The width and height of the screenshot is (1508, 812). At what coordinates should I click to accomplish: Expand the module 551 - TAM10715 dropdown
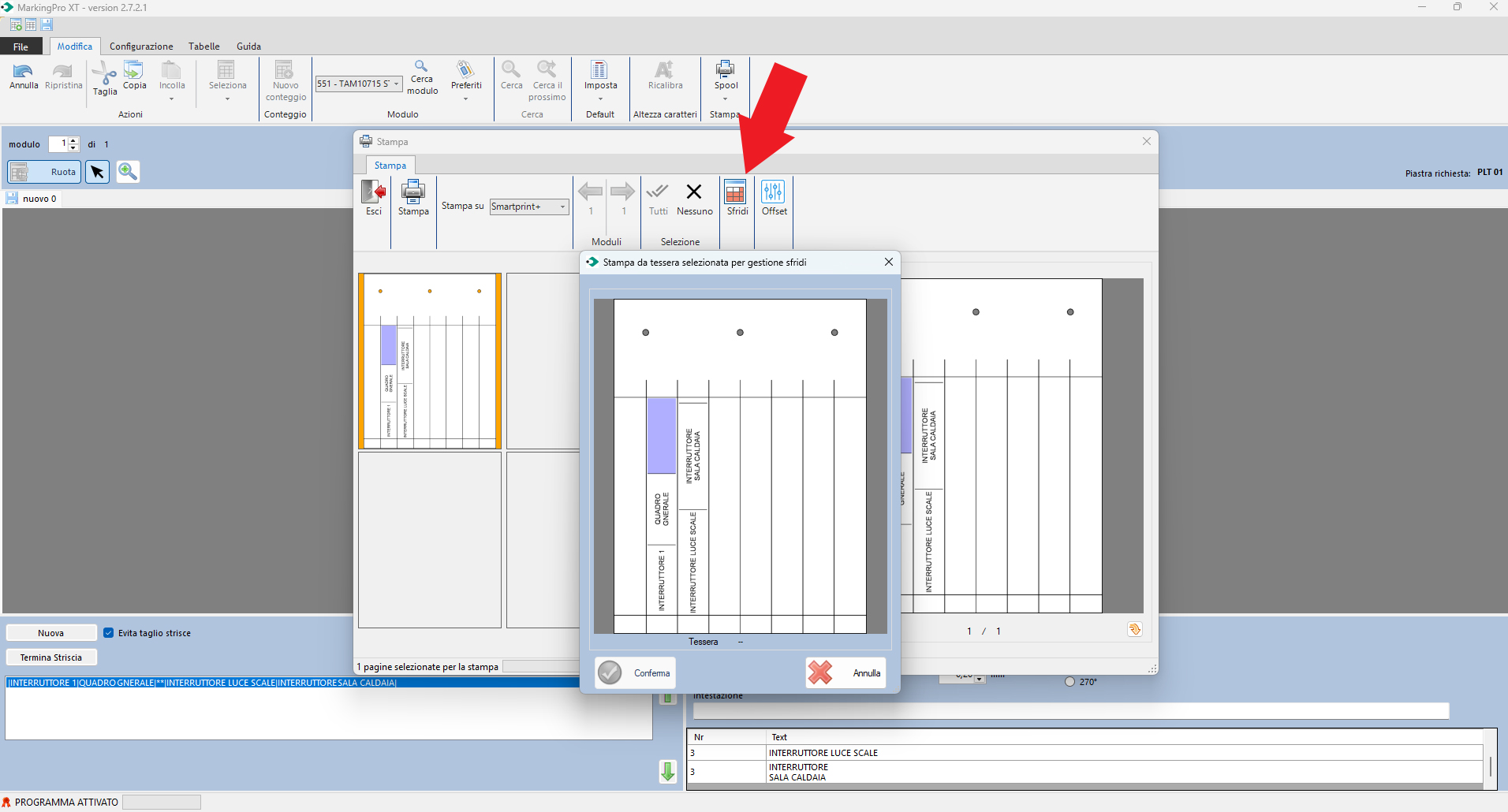pos(396,84)
